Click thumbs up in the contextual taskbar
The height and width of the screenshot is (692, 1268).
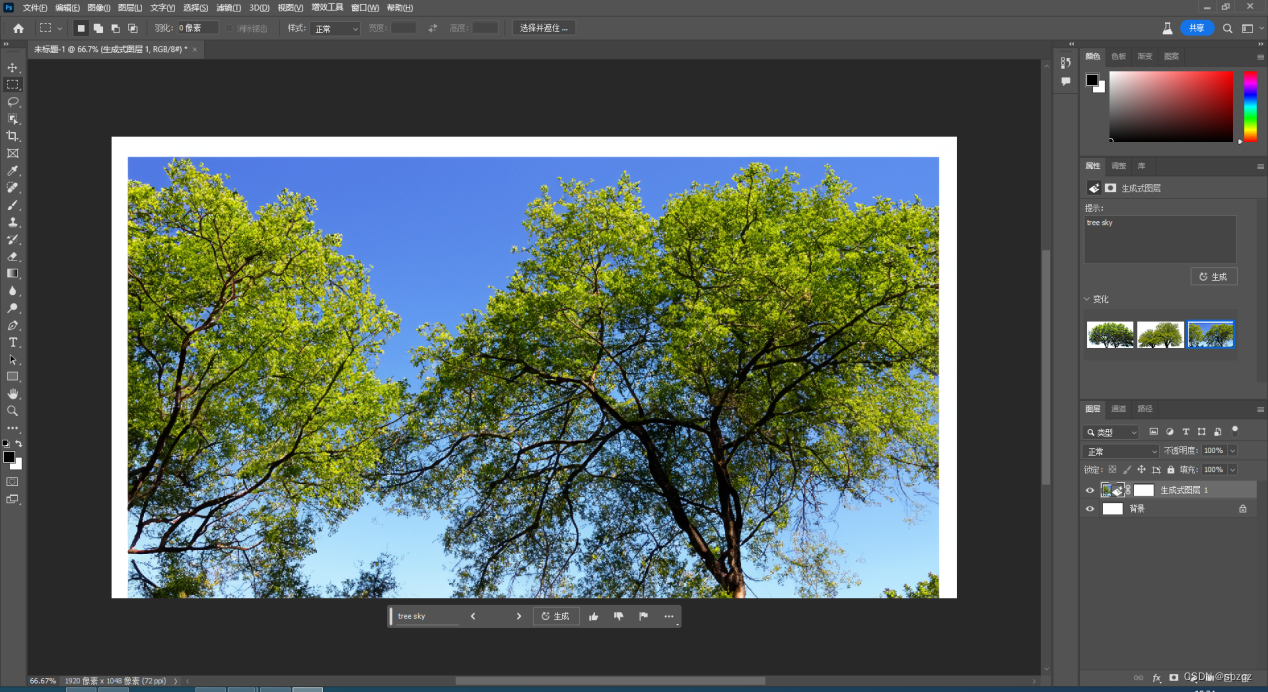coord(594,616)
